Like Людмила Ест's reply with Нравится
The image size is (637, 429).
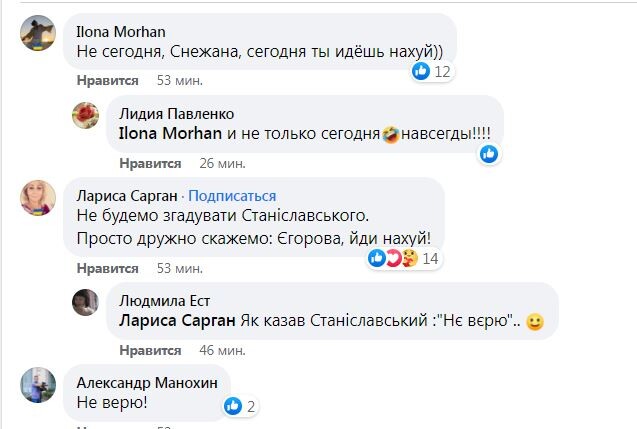click(x=150, y=350)
